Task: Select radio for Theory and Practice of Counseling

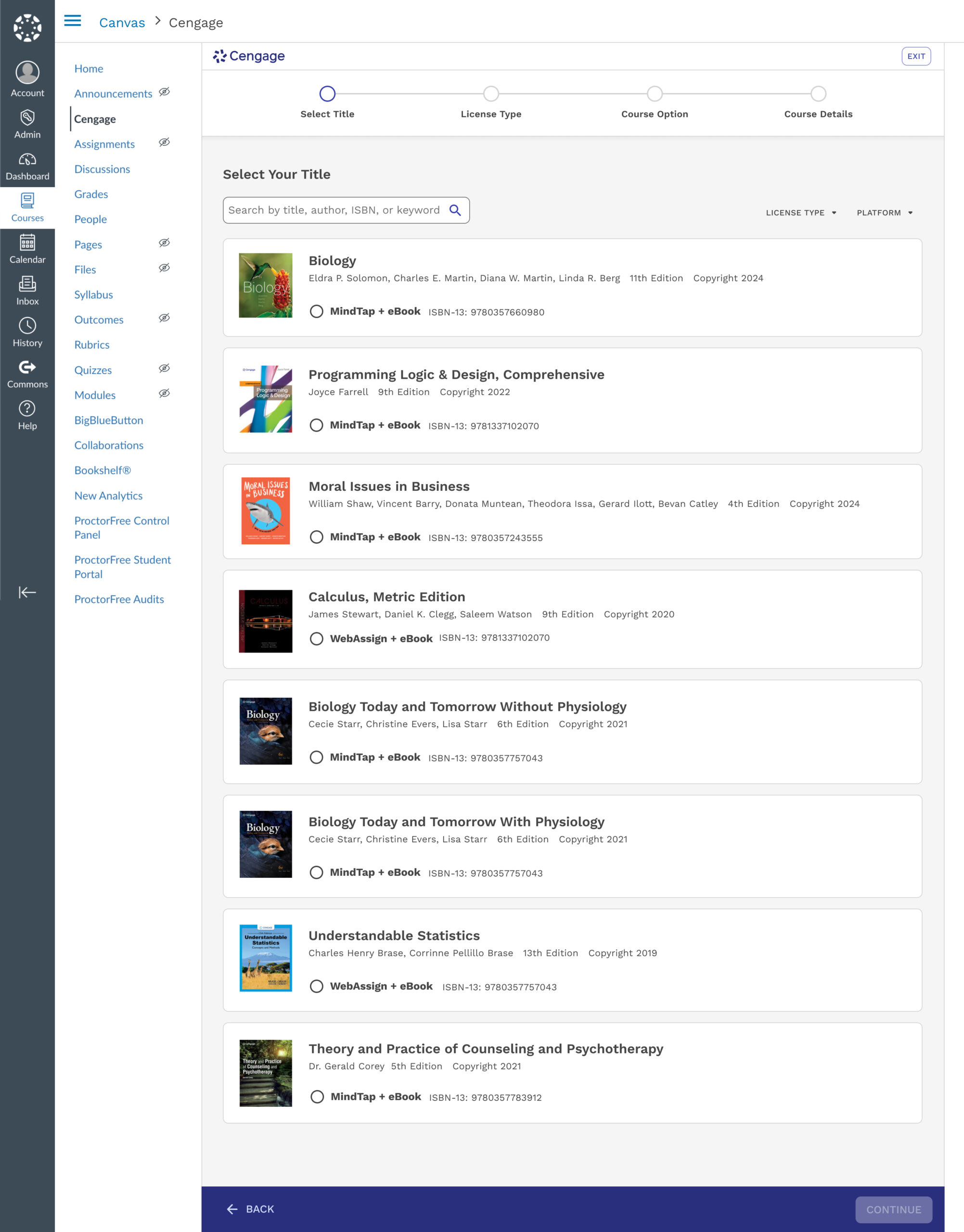Action: pos(317,1097)
